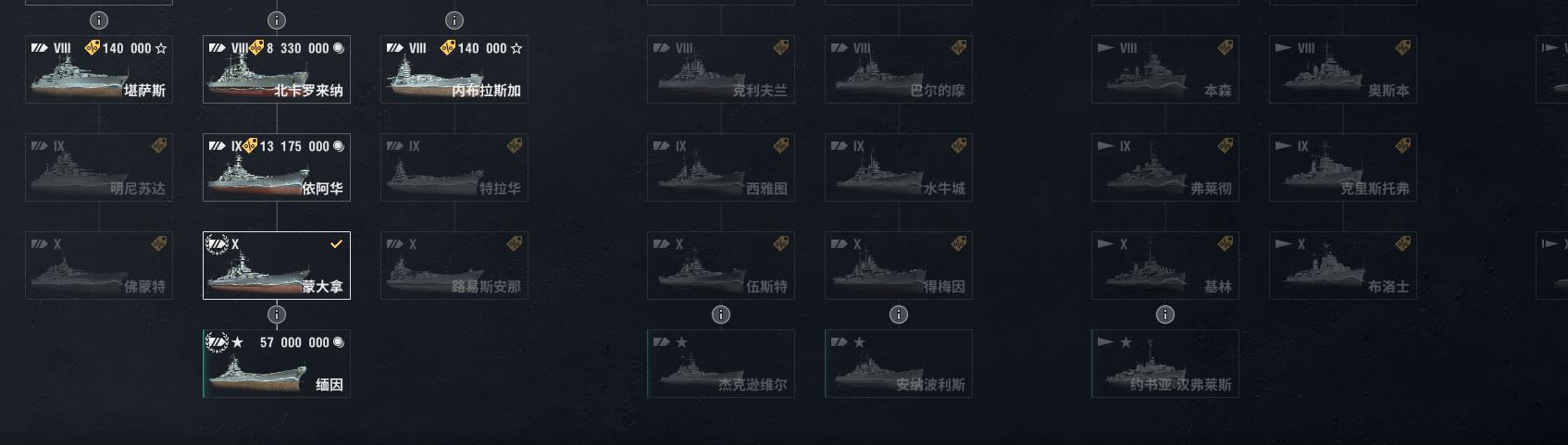The image size is (1568, 445).
Task: Select the 克利夫兰 cruiser card
Action: [721, 69]
